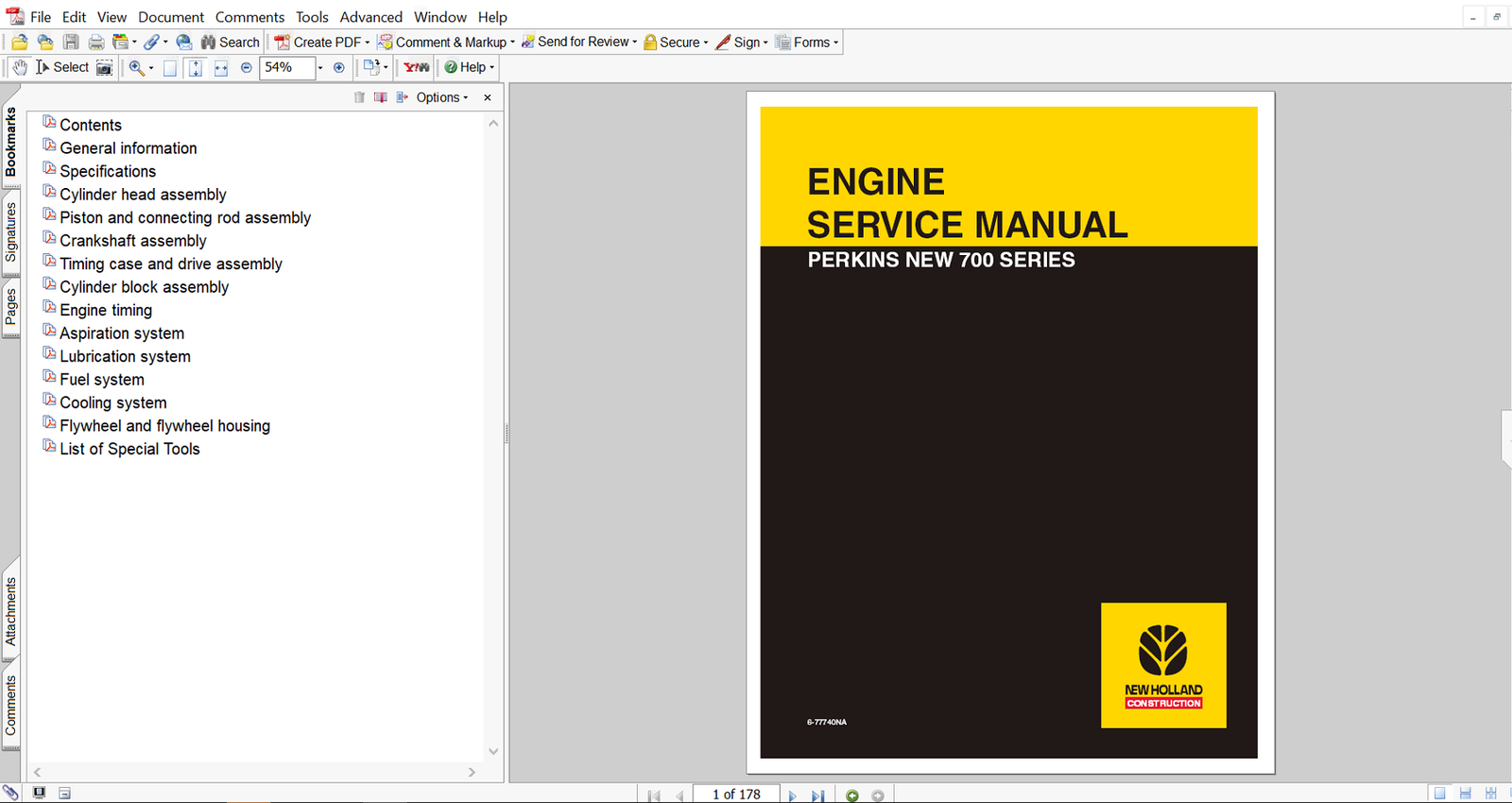Click the Search button
This screenshot has height=803, width=1512.
coord(230,43)
